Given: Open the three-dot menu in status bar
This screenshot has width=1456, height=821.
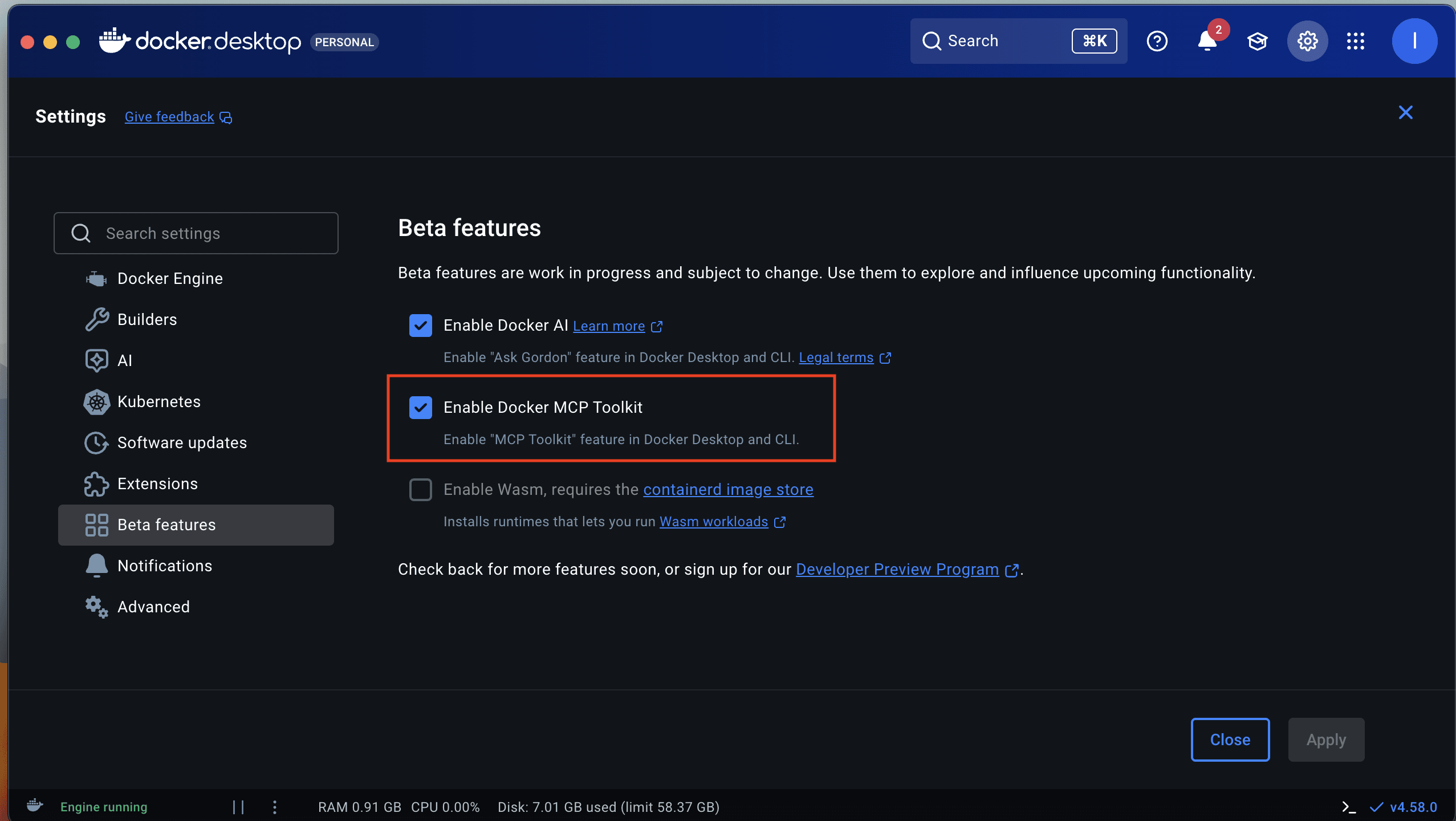Looking at the screenshot, I should click(x=275, y=807).
